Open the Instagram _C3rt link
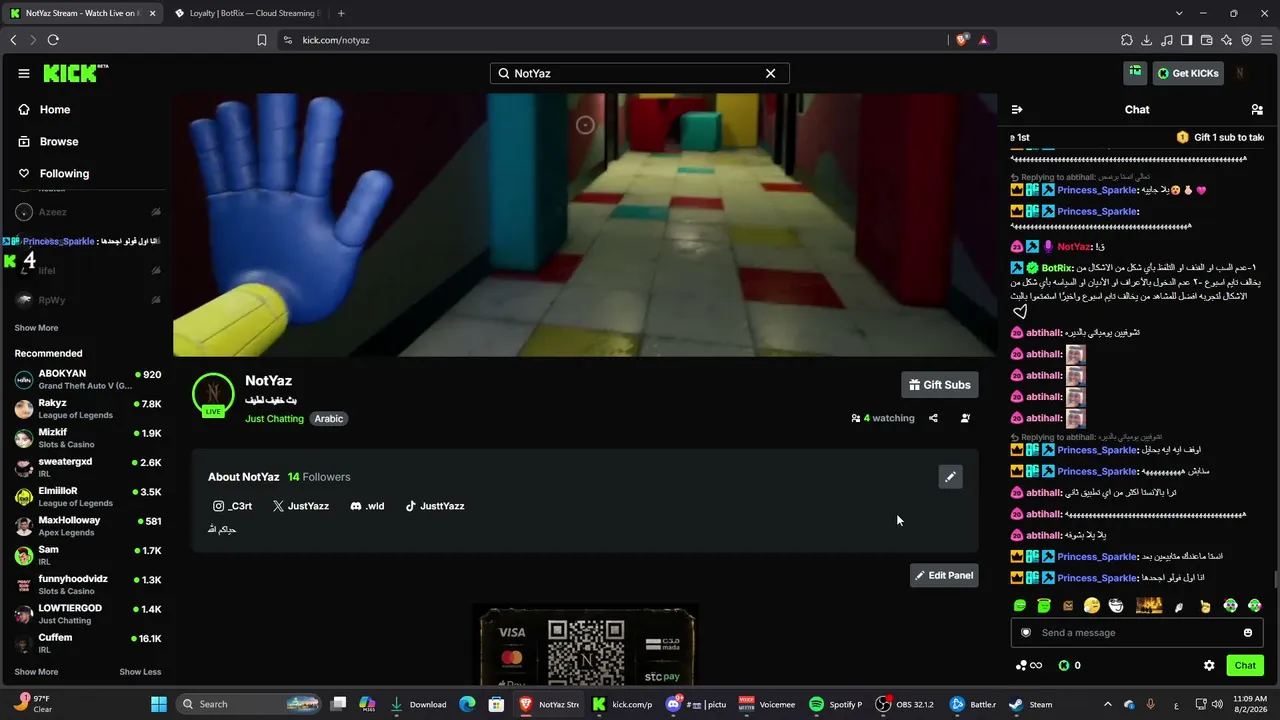The height and width of the screenshot is (720, 1280). [x=232, y=506]
